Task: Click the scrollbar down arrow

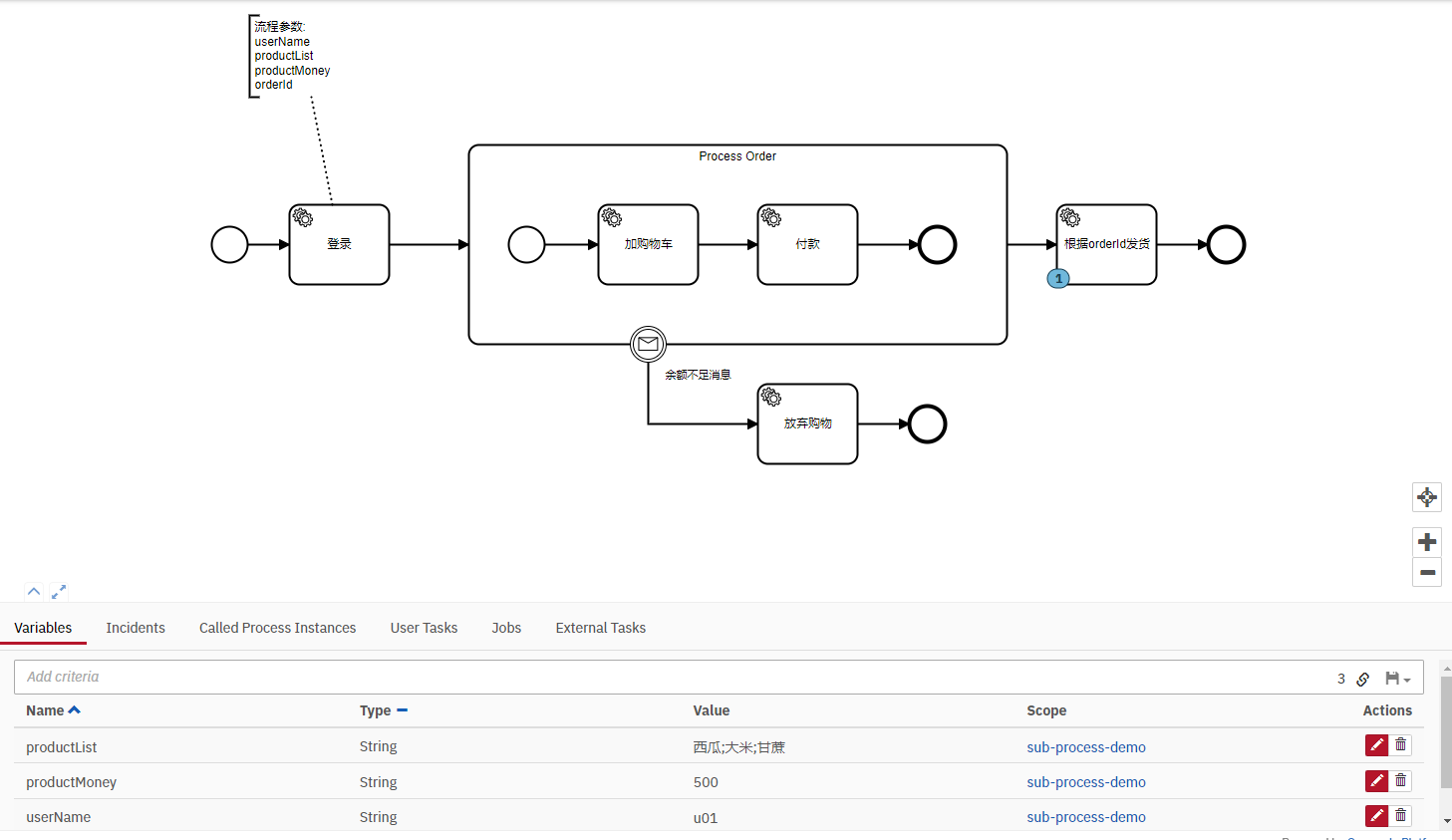Action: point(1446,822)
